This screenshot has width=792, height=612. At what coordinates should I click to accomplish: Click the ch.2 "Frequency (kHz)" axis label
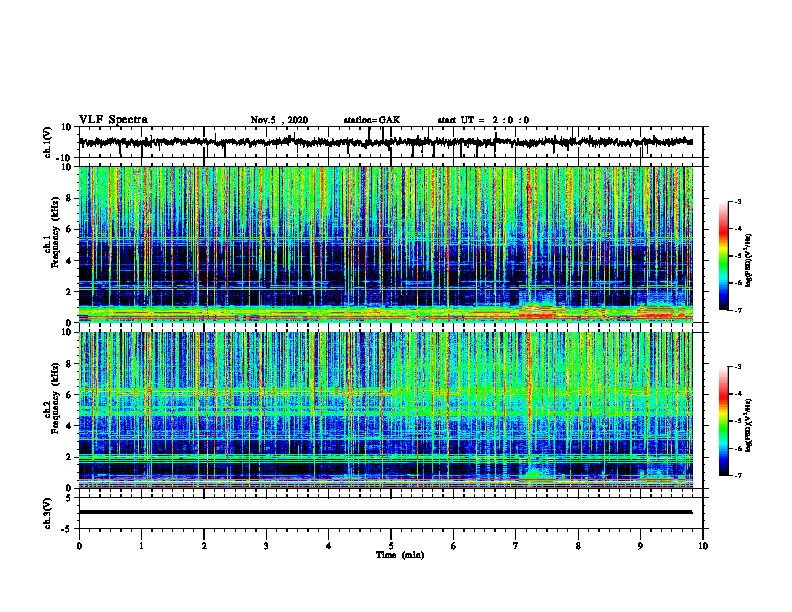pyautogui.click(x=55, y=398)
